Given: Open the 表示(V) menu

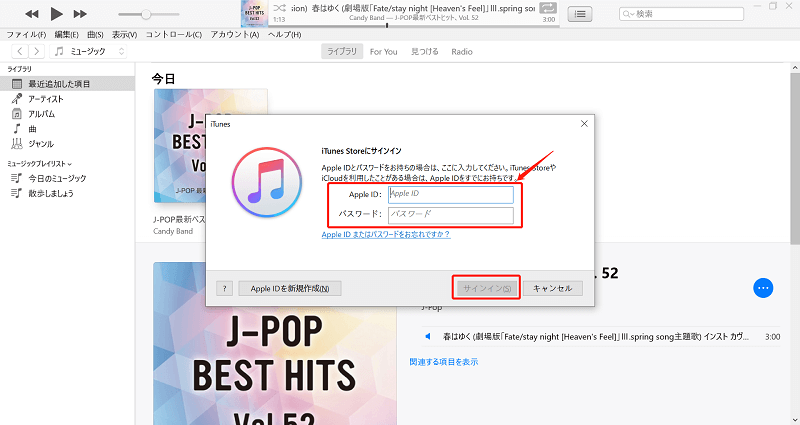Looking at the screenshot, I should [x=124, y=35].
